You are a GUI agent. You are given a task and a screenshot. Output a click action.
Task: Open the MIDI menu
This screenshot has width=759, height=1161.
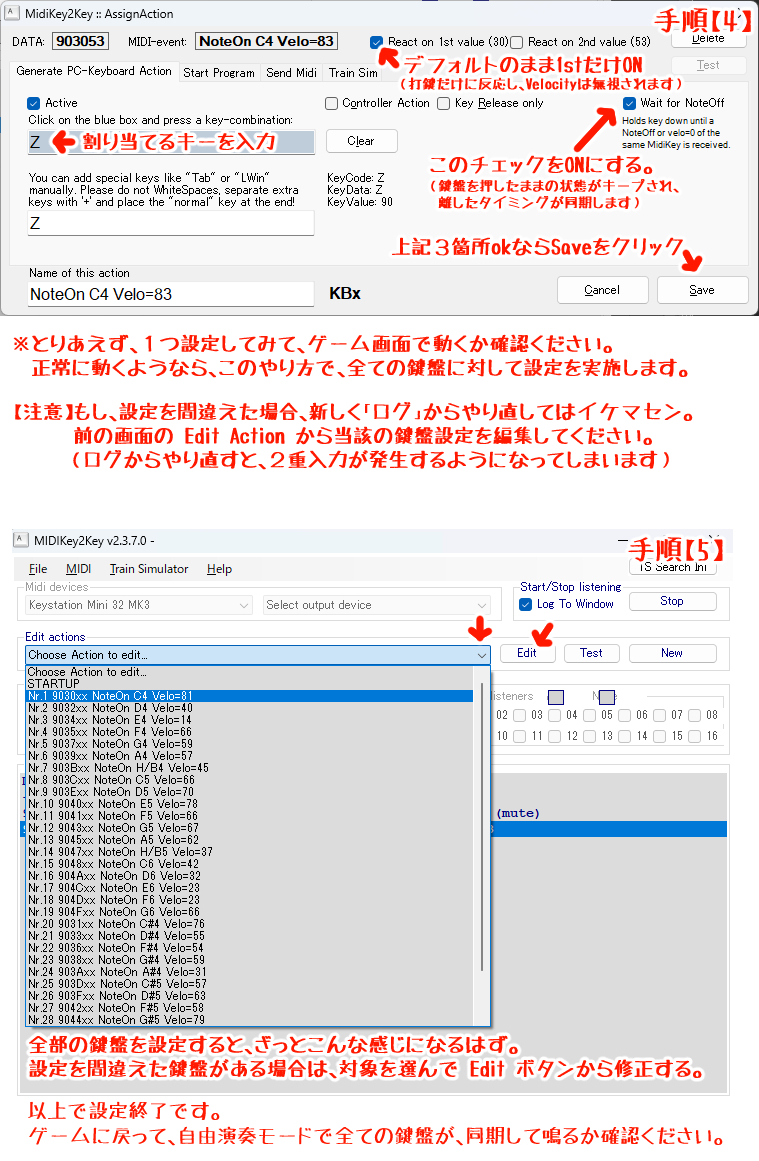78,569
